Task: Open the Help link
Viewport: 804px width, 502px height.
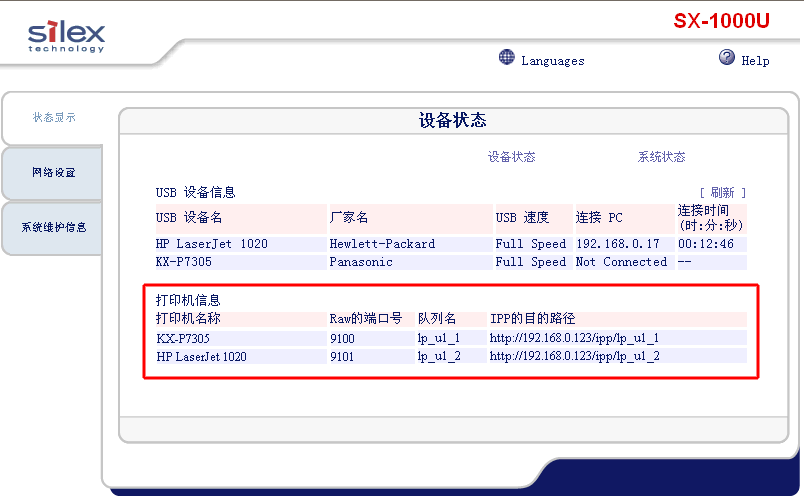Action: click(755, 61)
